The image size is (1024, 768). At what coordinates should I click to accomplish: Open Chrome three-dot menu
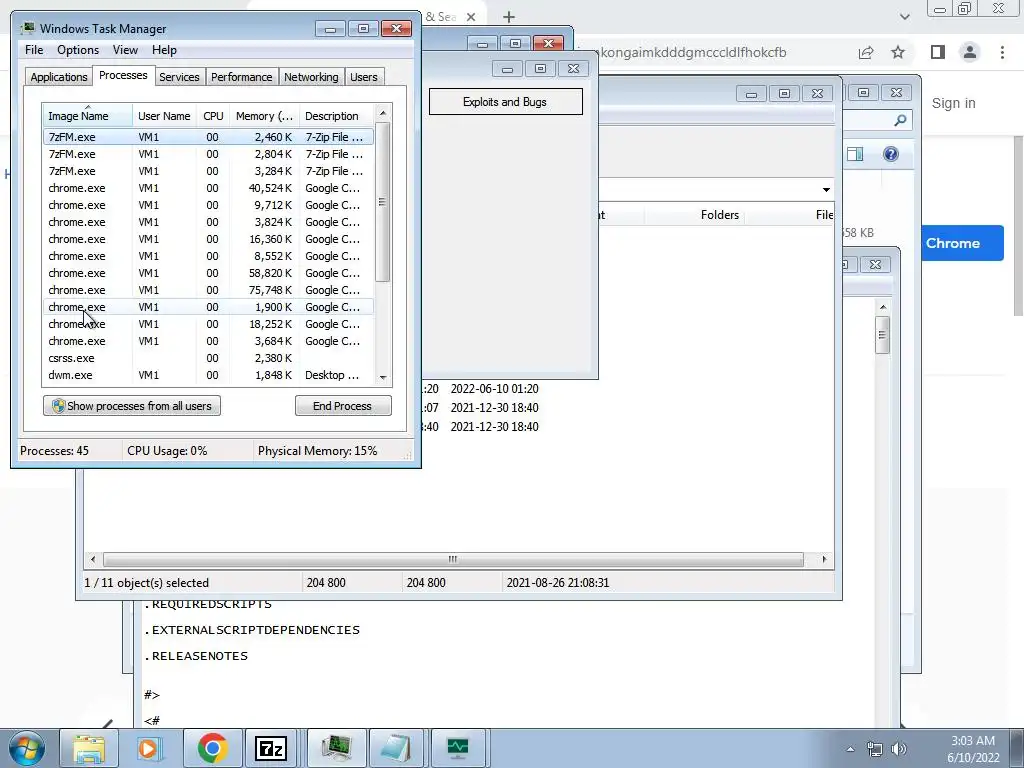(1002, 52)
